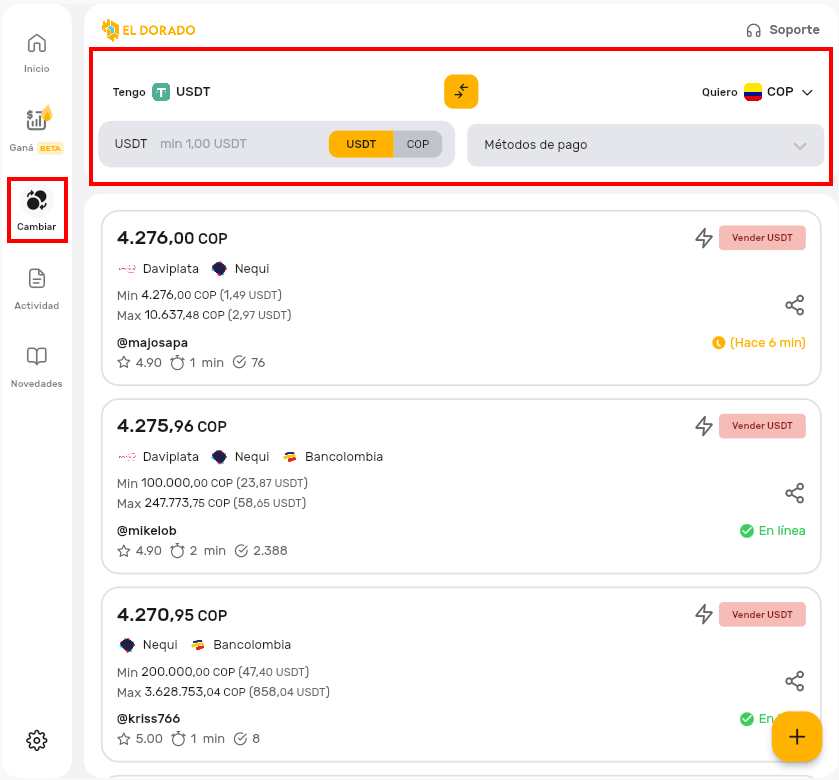Click the lightning icon on the kriss766 offer
The image size is (839, 780).
tap(704, 614)
